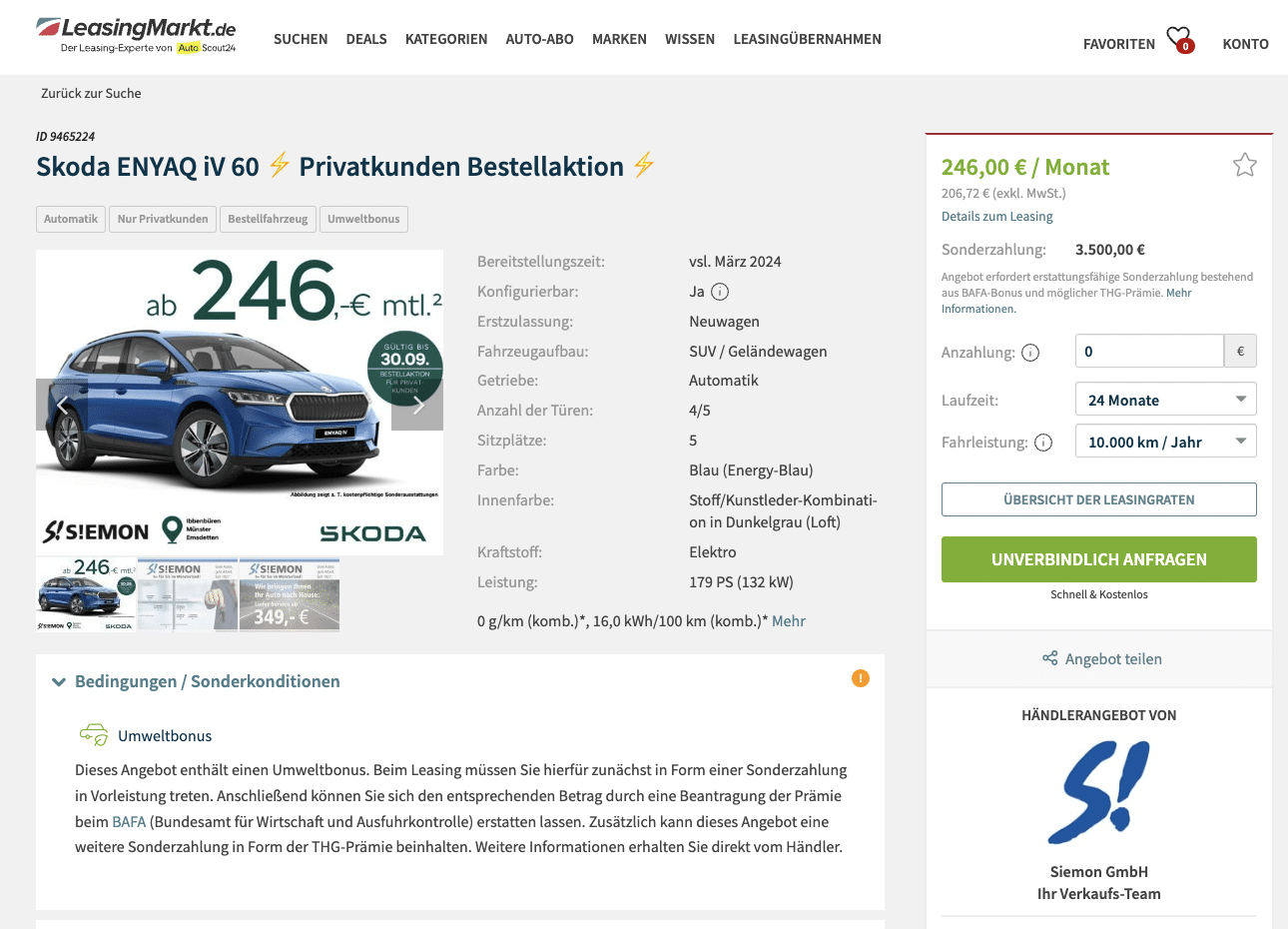Open the BAFA link in Umweltbonus text
The width and height of the screenshot is (1288, 929).
pos(129,821)
